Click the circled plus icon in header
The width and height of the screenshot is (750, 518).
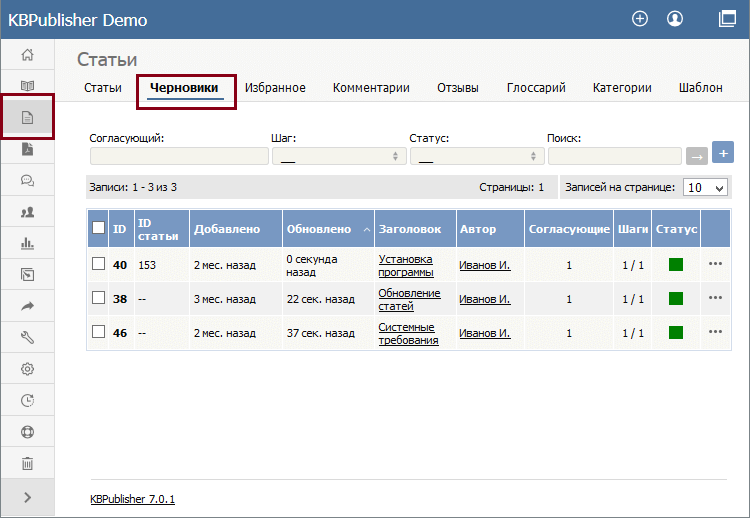pyautogui.click(x=640, y=19)
